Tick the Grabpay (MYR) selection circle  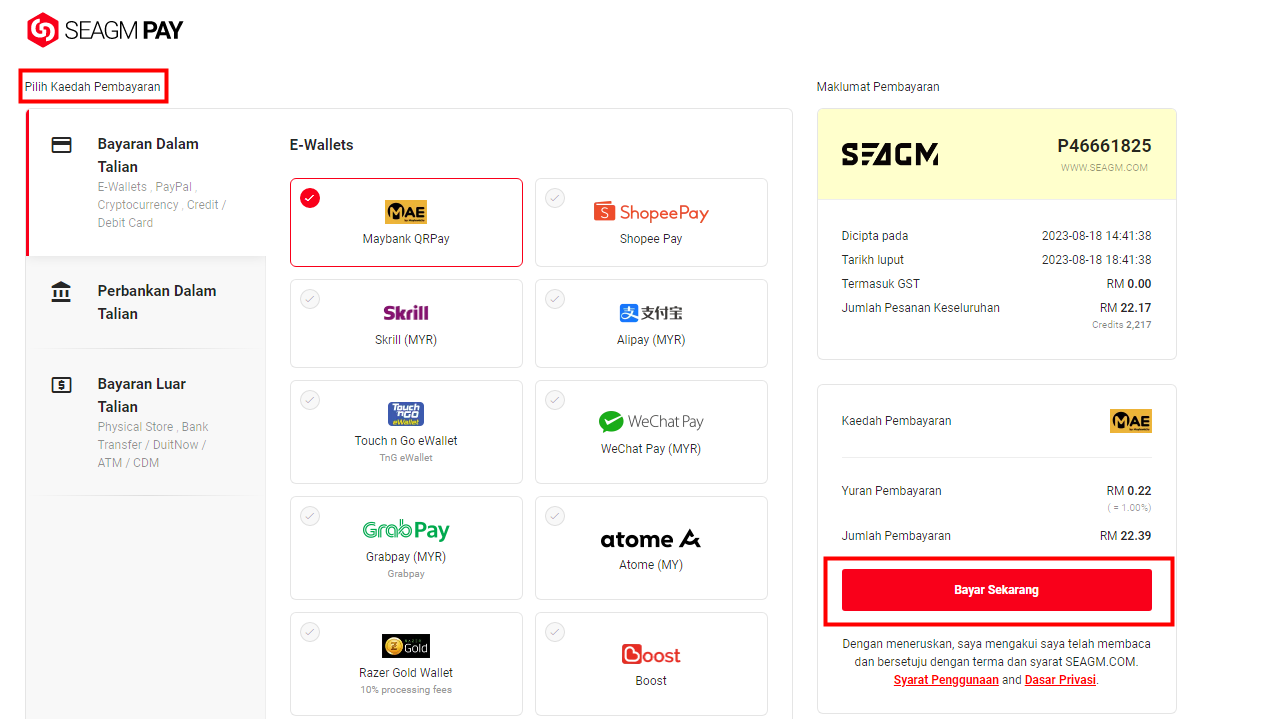coord(310,516)
